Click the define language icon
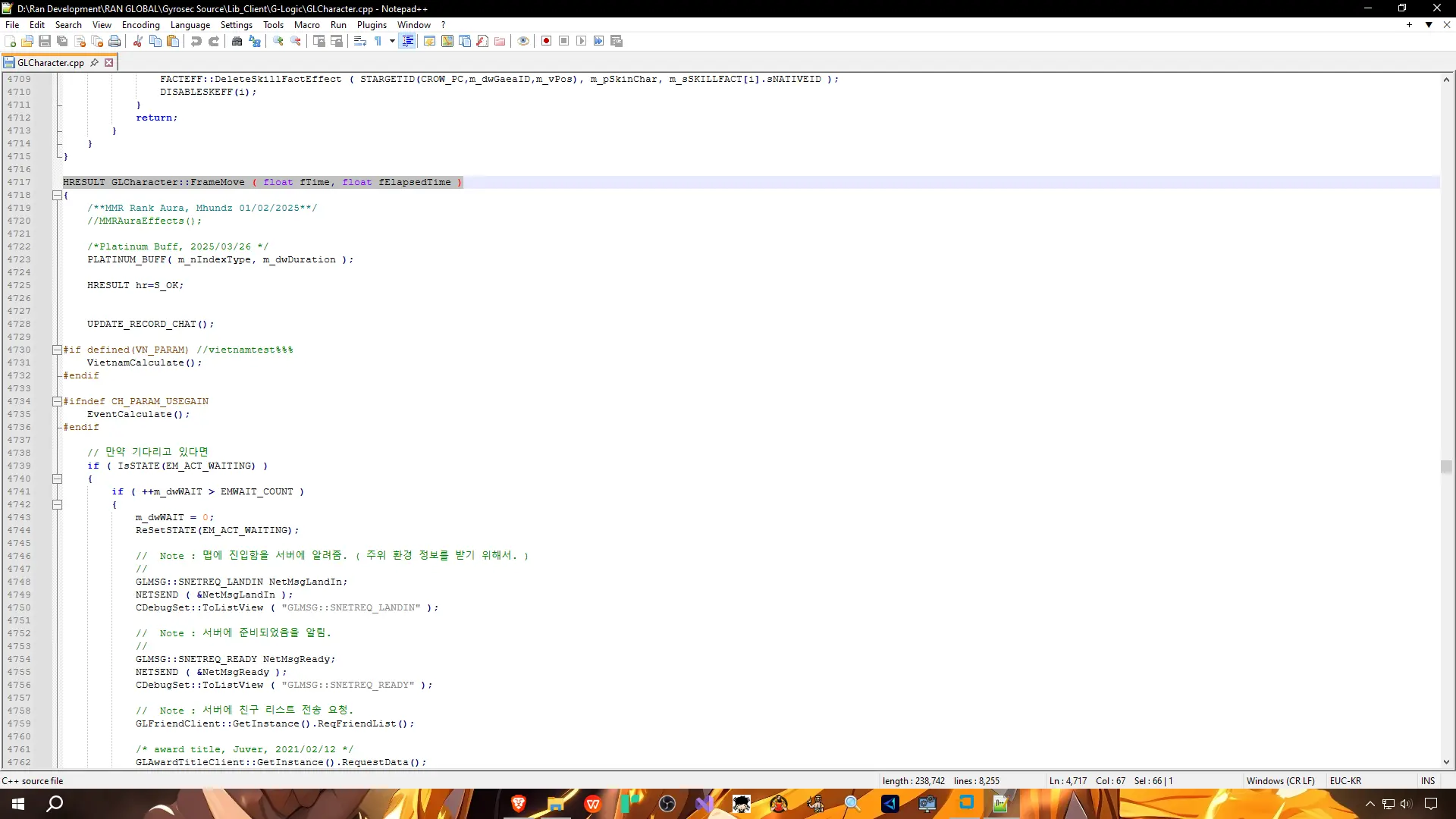Image resolution: width=1456 pixels, height=819 pixels. point(429,41)
